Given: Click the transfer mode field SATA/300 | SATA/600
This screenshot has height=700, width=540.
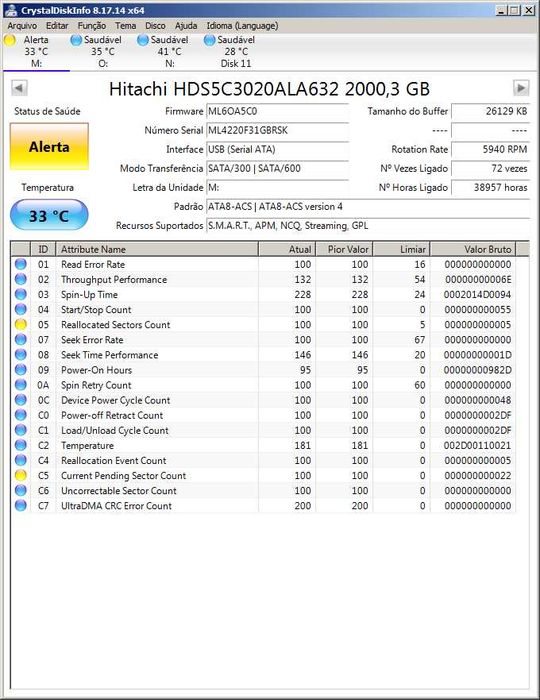Looking at the screenshot, I should 277,169.
